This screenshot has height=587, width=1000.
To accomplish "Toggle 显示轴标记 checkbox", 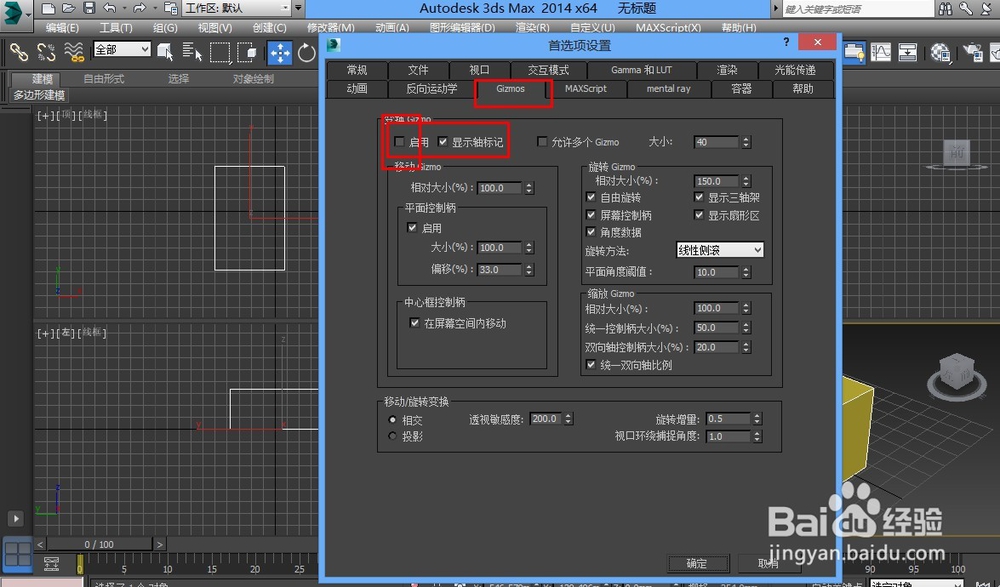I will click(443, 142).
